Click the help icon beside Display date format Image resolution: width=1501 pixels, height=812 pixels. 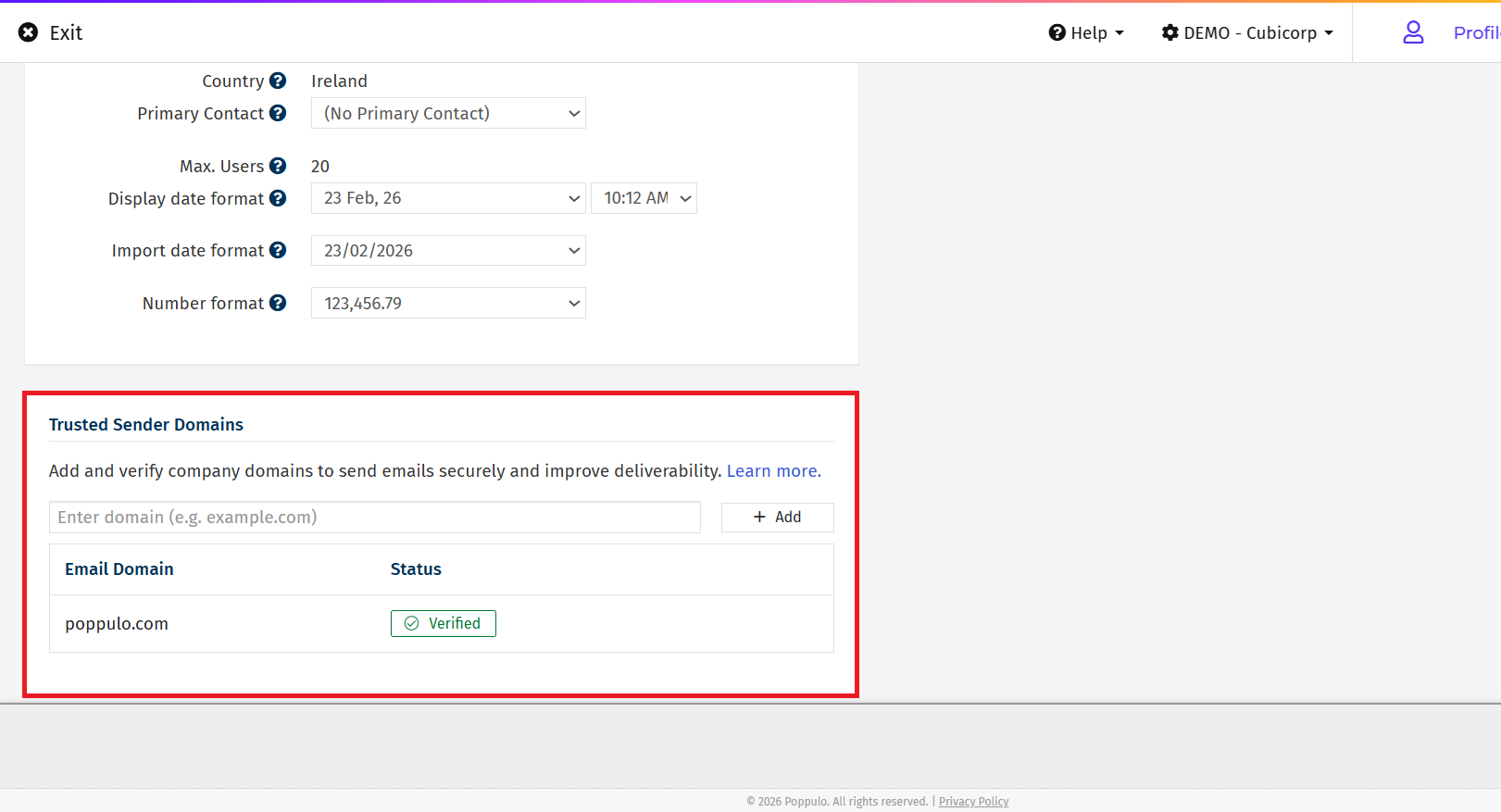point(278,198)
